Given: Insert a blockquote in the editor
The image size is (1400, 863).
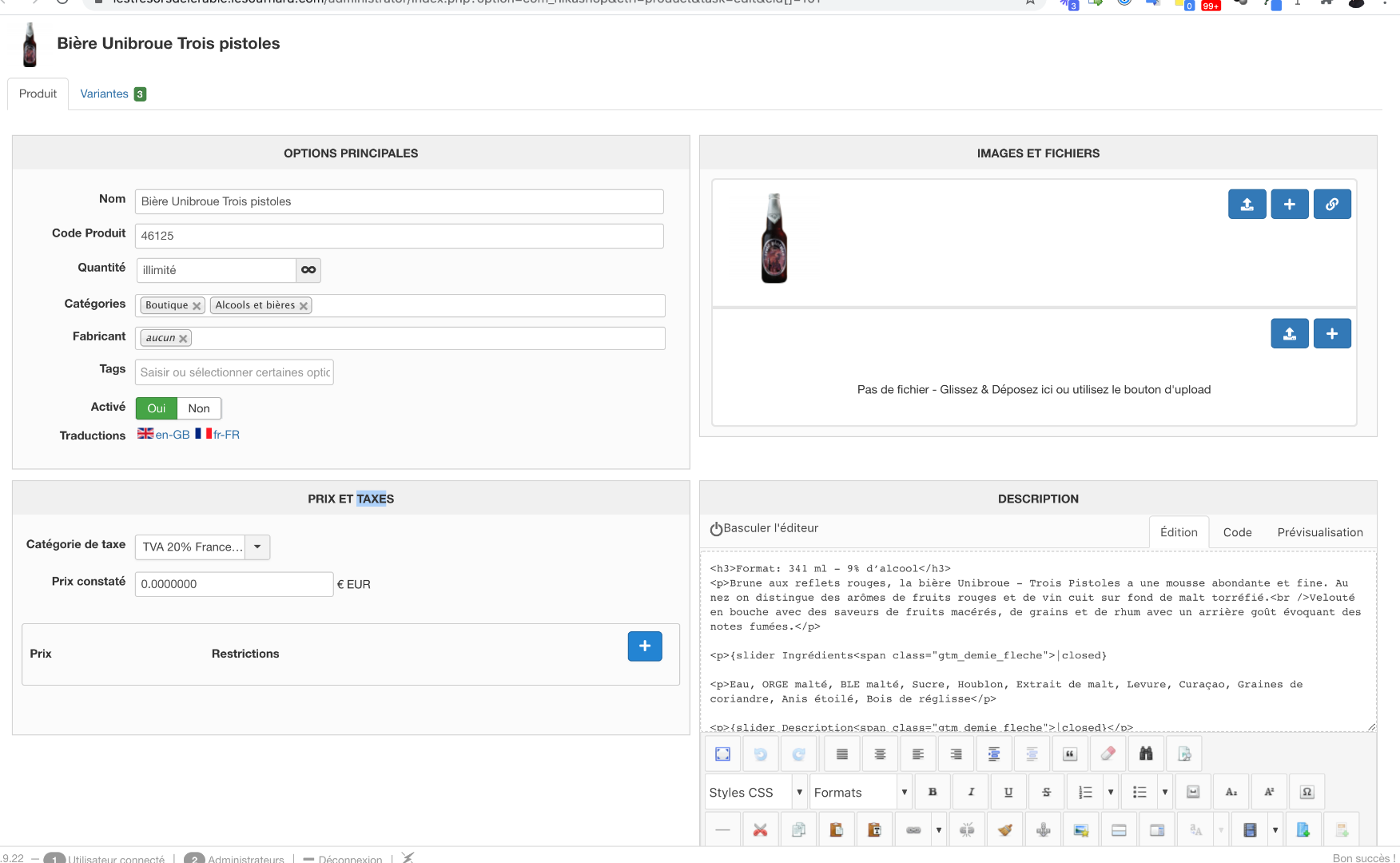Looking at the screenshot, I should [1070, 754].
